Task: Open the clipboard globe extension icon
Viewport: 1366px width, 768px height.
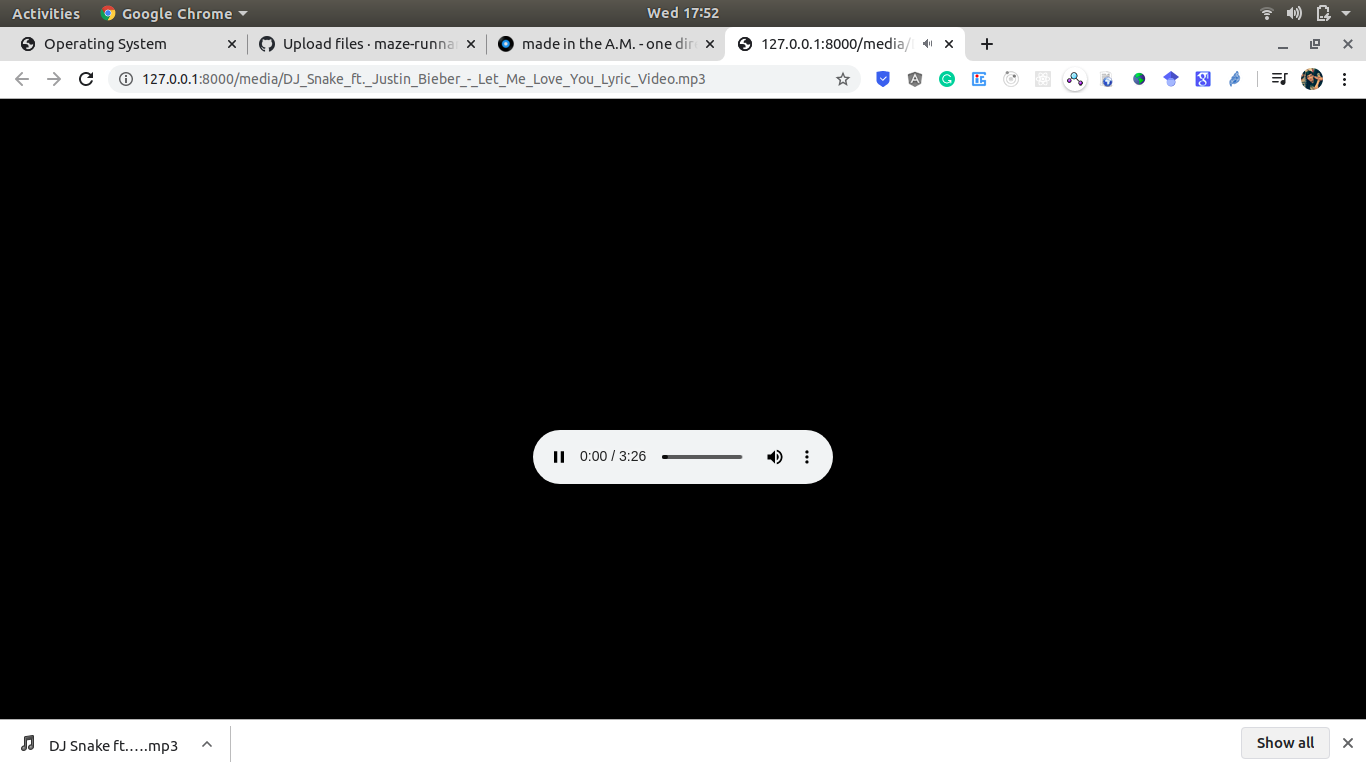Action: 1107,79
